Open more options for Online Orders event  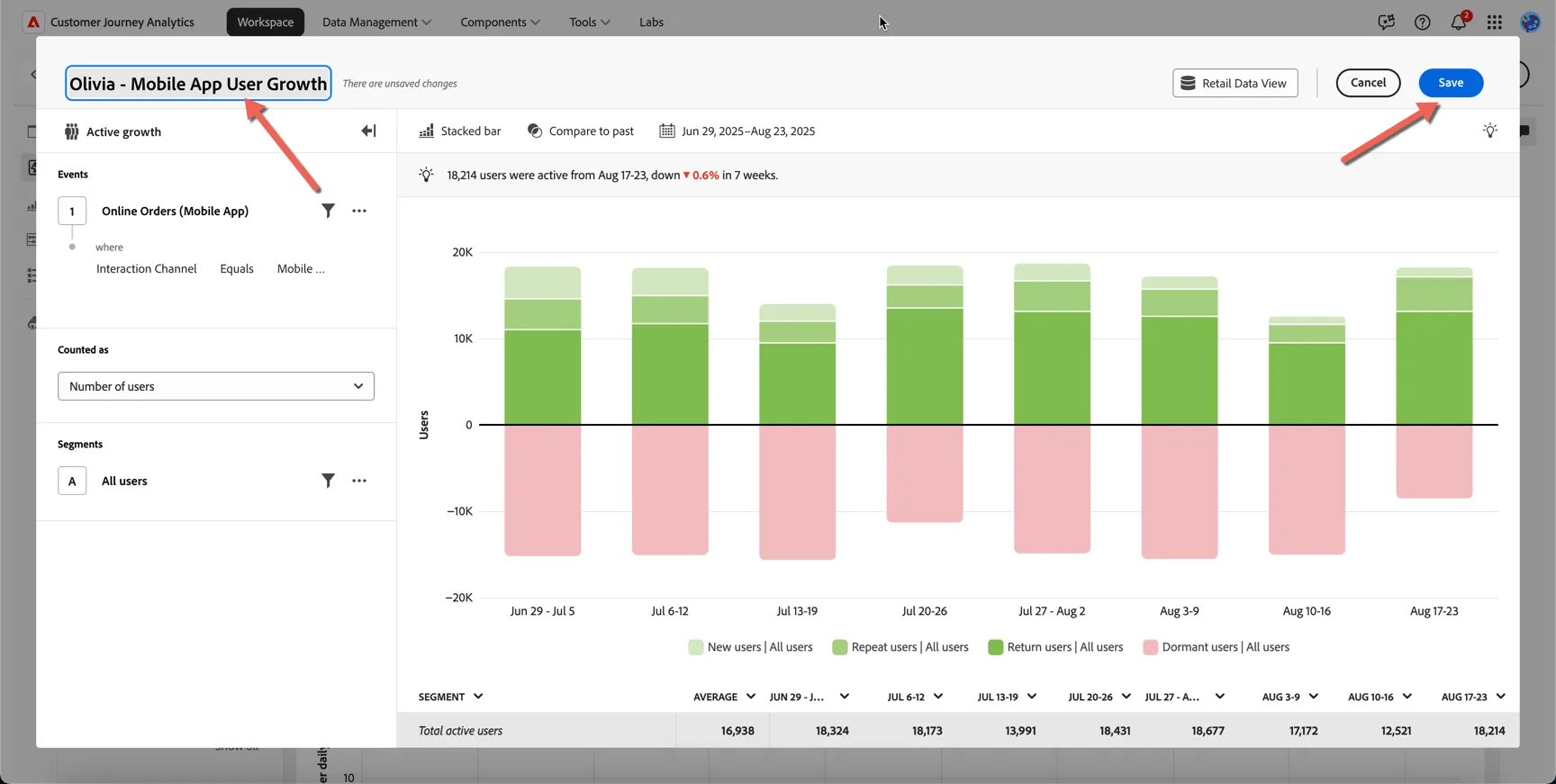point(359,211)
